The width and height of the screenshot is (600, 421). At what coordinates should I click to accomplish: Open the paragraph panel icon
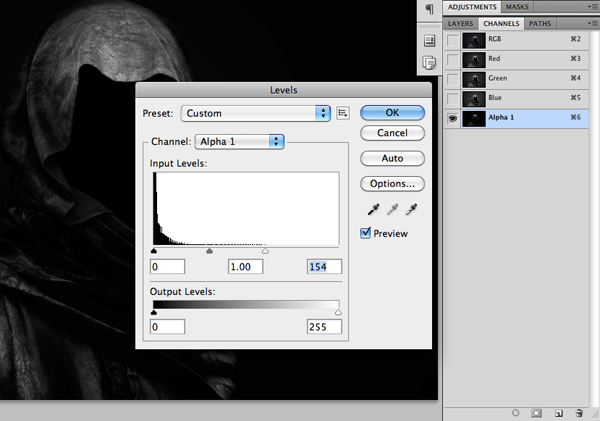pos(429,10)
